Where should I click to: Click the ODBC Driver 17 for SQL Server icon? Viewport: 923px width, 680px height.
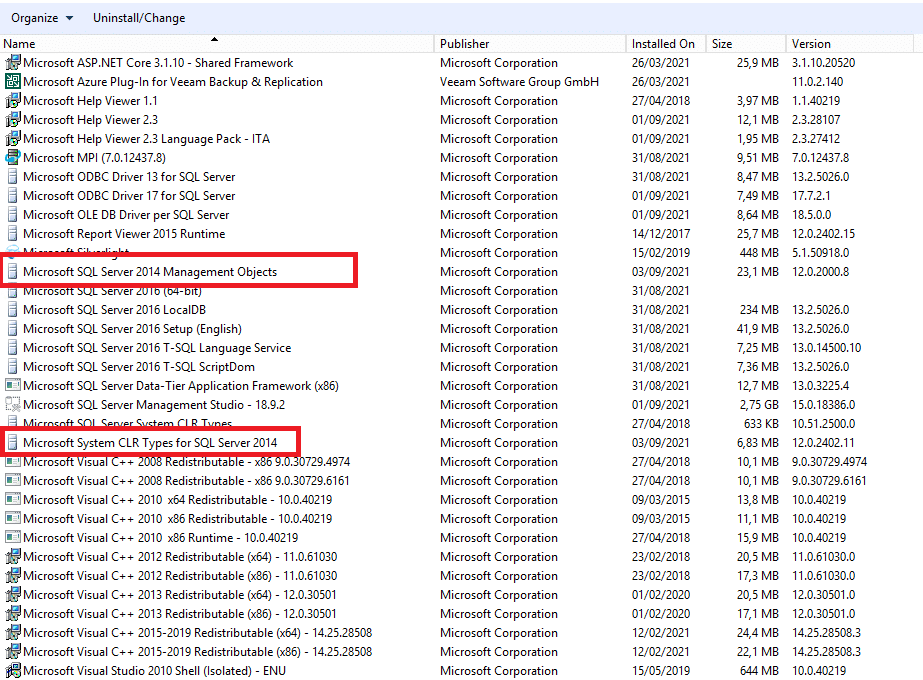(12, 195)
